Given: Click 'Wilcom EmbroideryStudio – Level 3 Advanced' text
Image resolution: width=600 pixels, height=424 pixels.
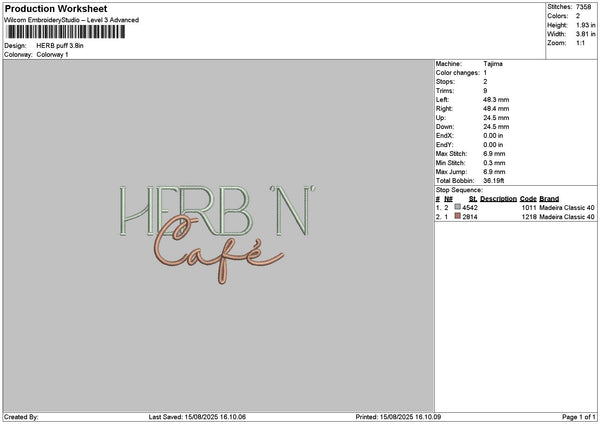Looking at the screenshot, I should (x=72, y=20).
